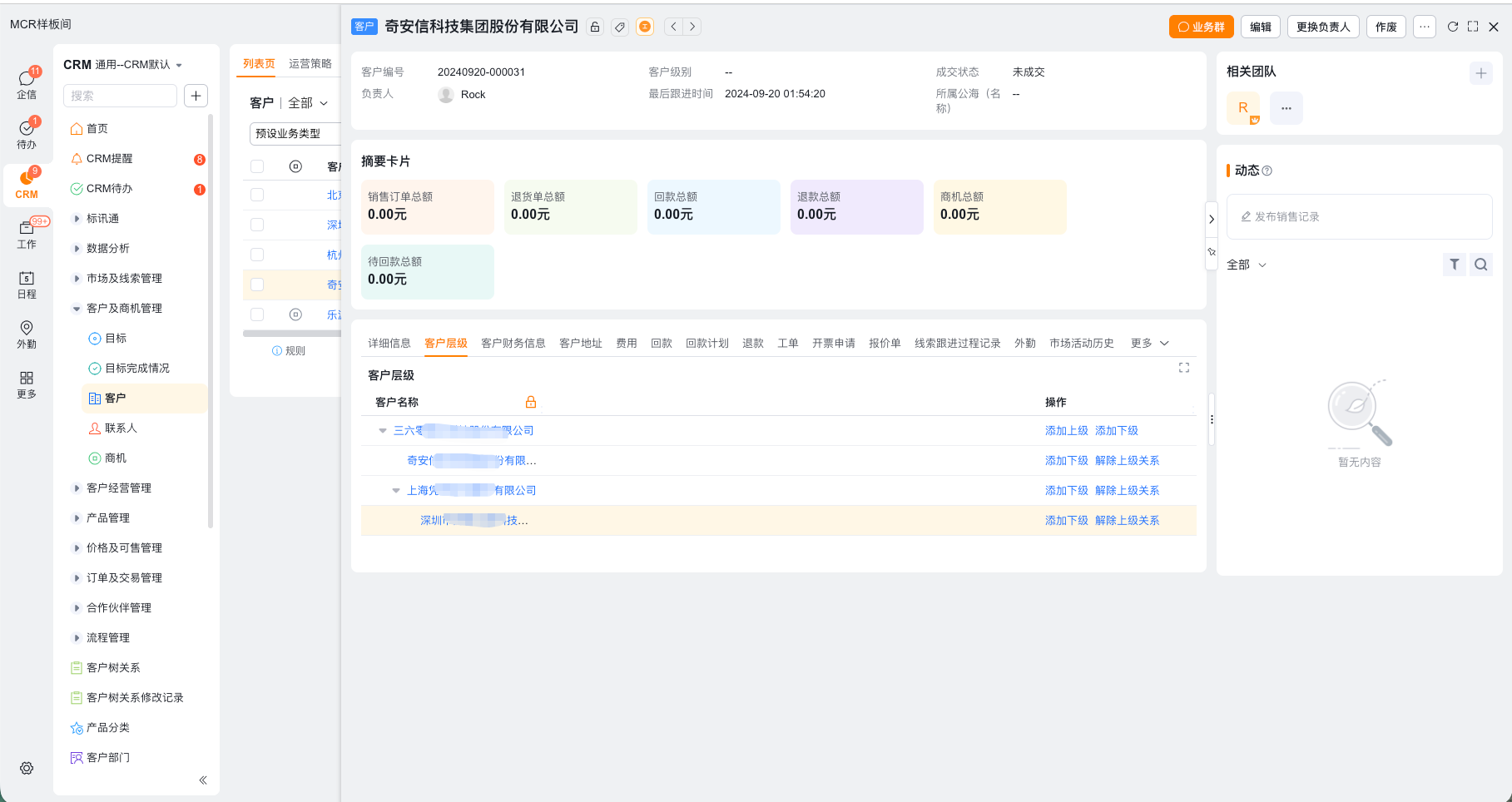This screenshot has height=802, width=1512.
Task: Collapse the right side panel arrow
Action: [1212, 220]
